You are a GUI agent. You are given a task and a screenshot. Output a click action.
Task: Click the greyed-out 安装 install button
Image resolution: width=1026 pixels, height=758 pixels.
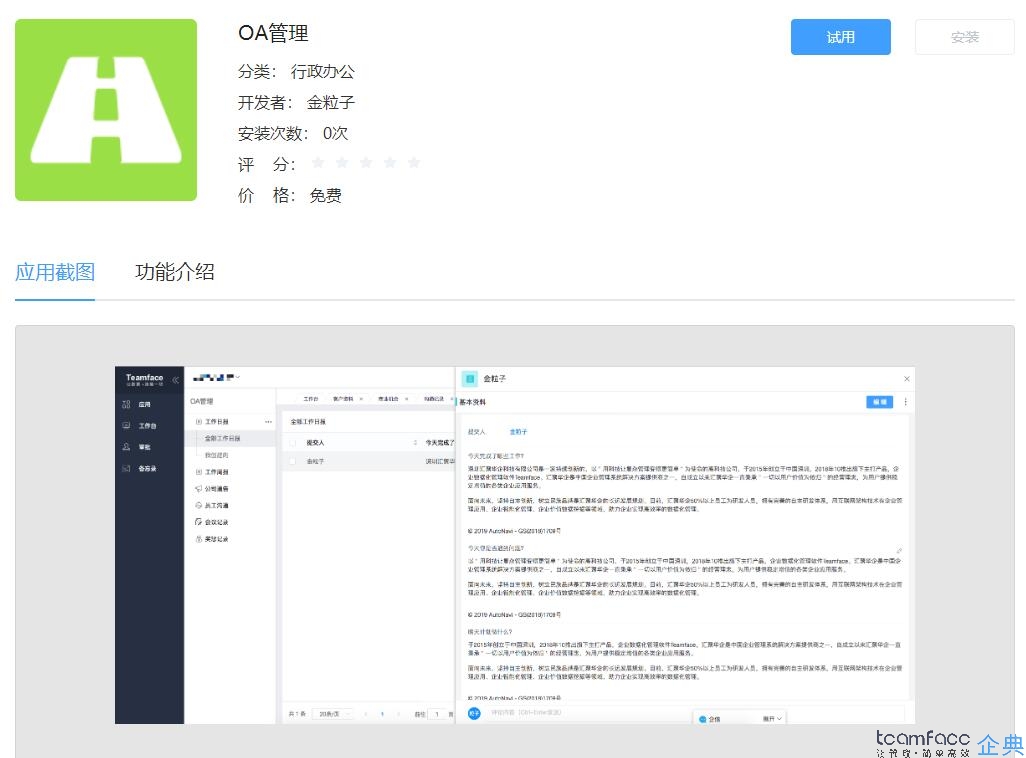tap(964, 37)
